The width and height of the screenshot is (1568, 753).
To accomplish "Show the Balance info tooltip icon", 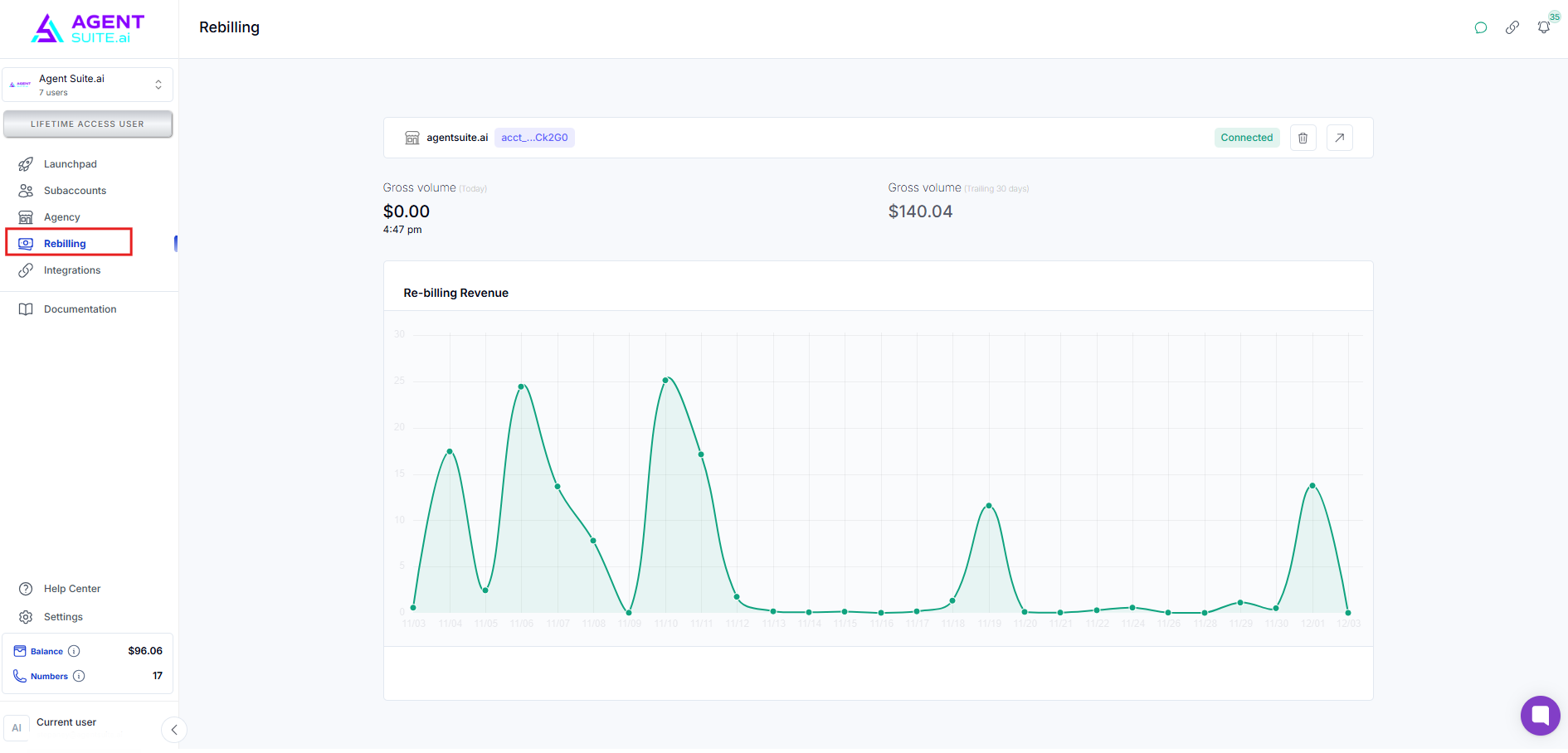I will pyautogui.click(x=74, y=651).
